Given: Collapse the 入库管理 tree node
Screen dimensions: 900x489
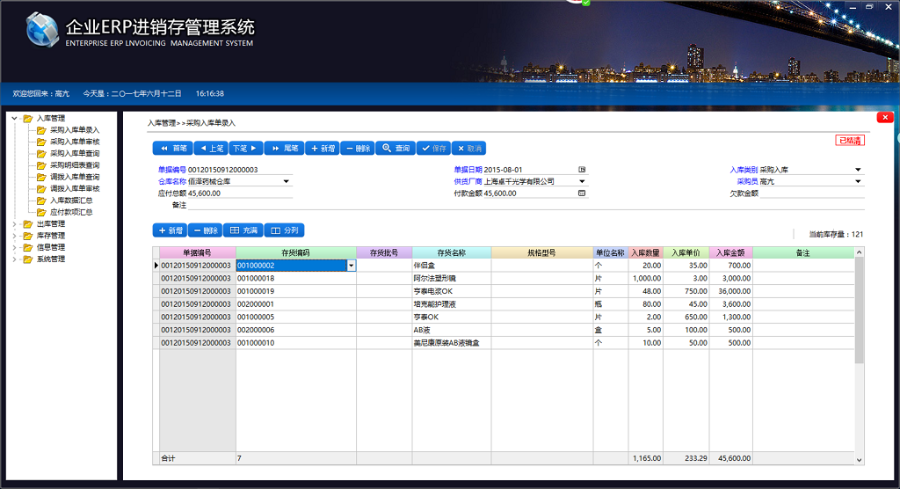Looking at the screenshot, I should pyautogui.click(x=14, y=118).
